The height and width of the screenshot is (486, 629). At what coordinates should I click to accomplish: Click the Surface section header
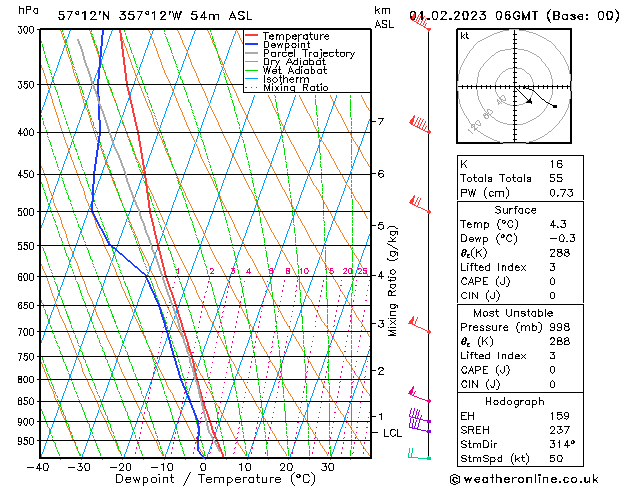pyautogui.click(x=515, y=210)
